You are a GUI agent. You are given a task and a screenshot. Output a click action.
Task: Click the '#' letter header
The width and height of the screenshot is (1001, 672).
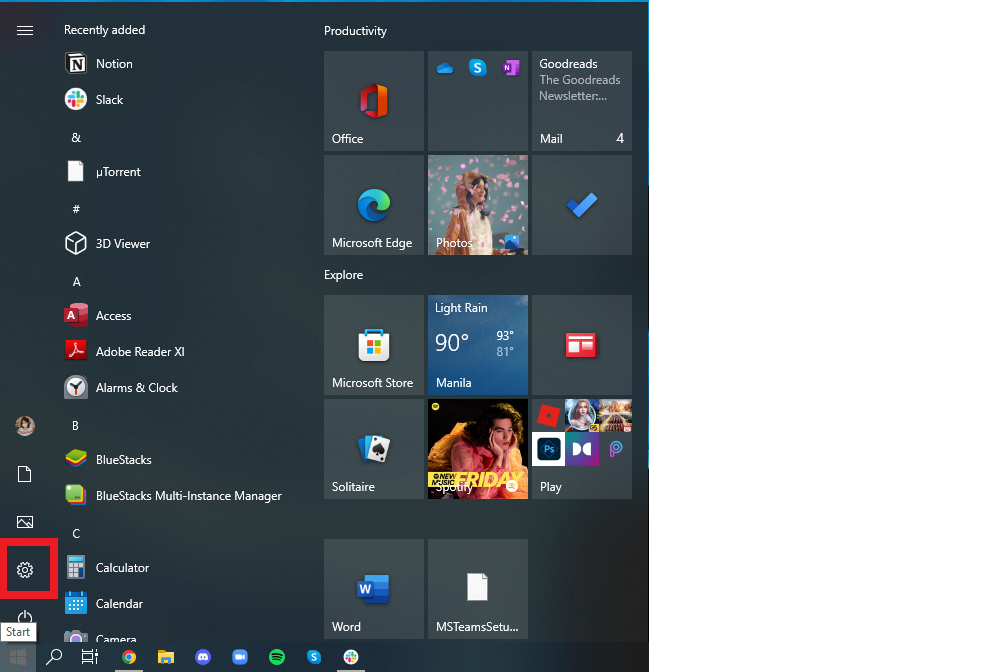76,209
